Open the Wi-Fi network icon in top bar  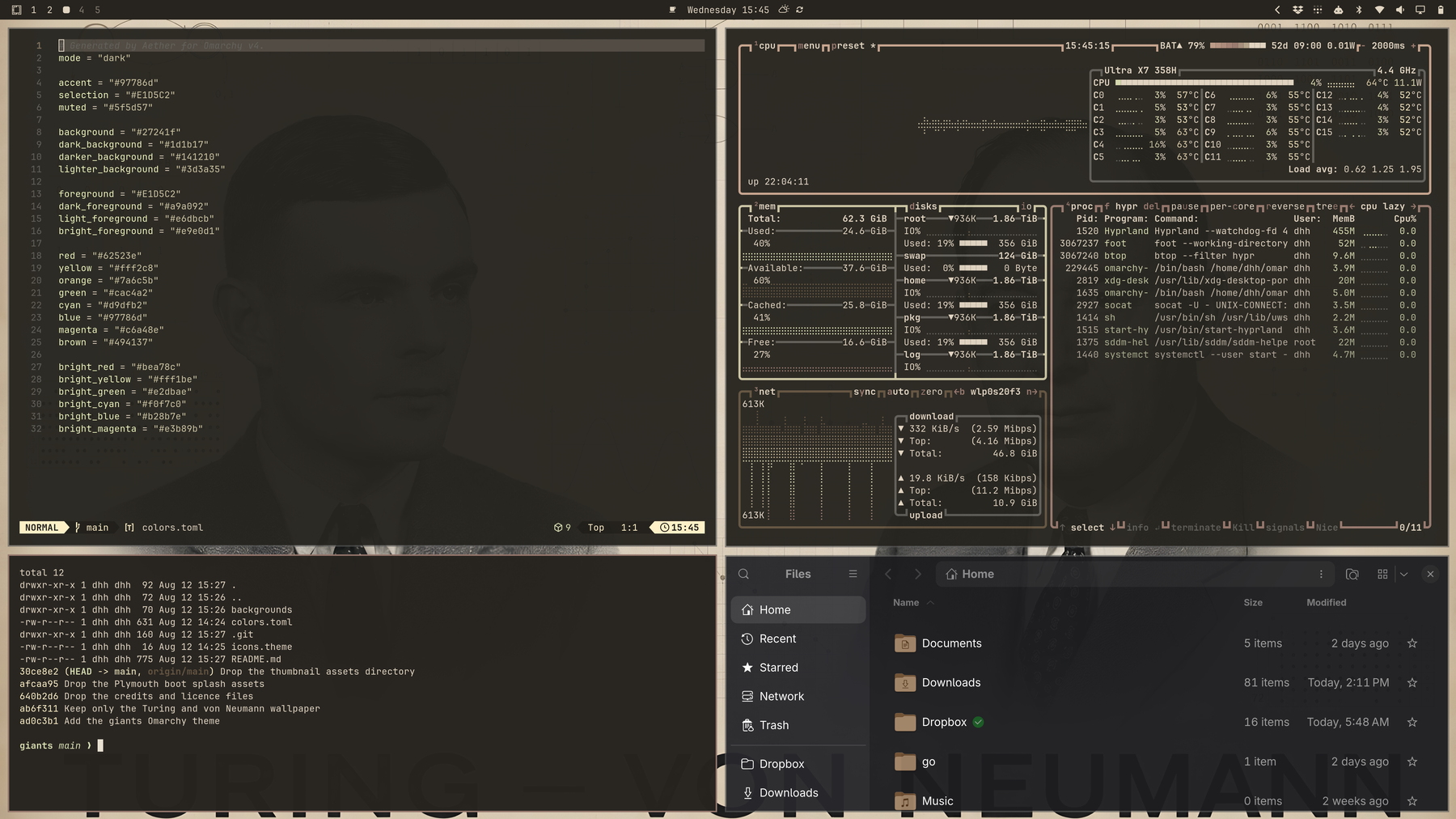pyautogui.click(x=1379, y=10)
